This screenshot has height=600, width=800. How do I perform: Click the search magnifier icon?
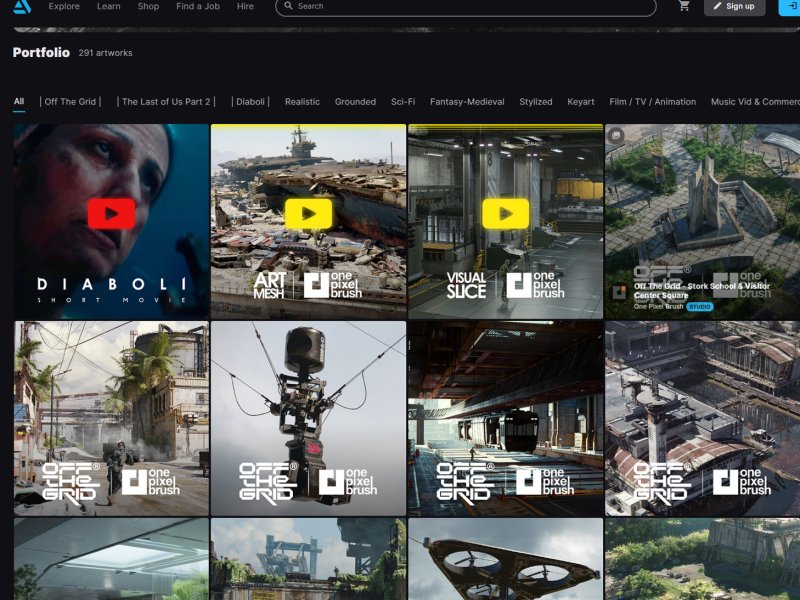(288, 6)
